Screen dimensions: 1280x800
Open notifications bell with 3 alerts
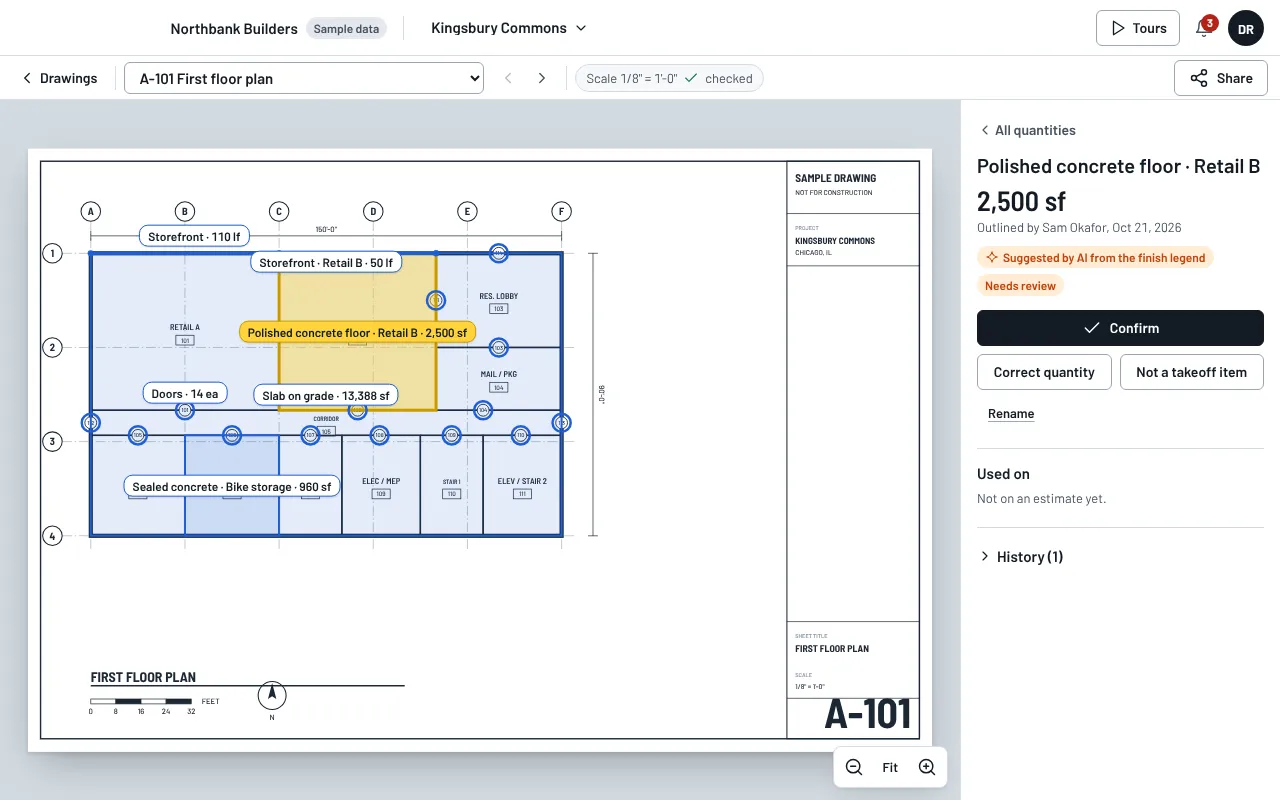pos(1204,28)
